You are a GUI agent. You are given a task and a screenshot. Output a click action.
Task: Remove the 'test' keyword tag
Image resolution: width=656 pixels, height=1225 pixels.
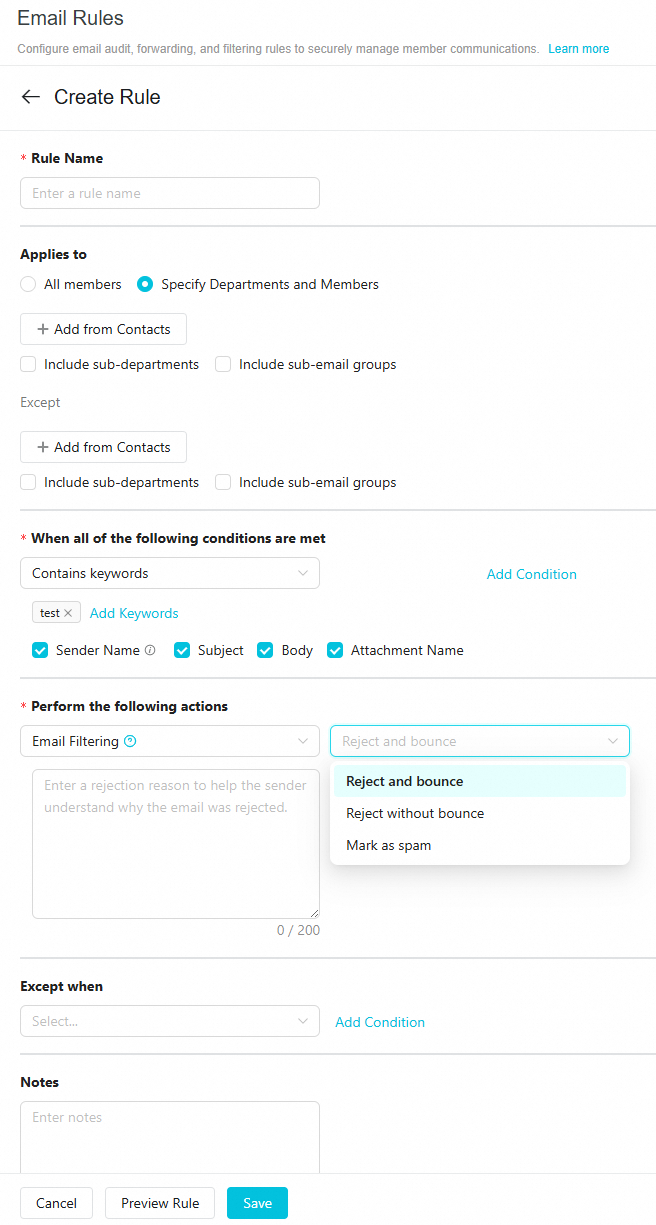(x=68, y=613)
